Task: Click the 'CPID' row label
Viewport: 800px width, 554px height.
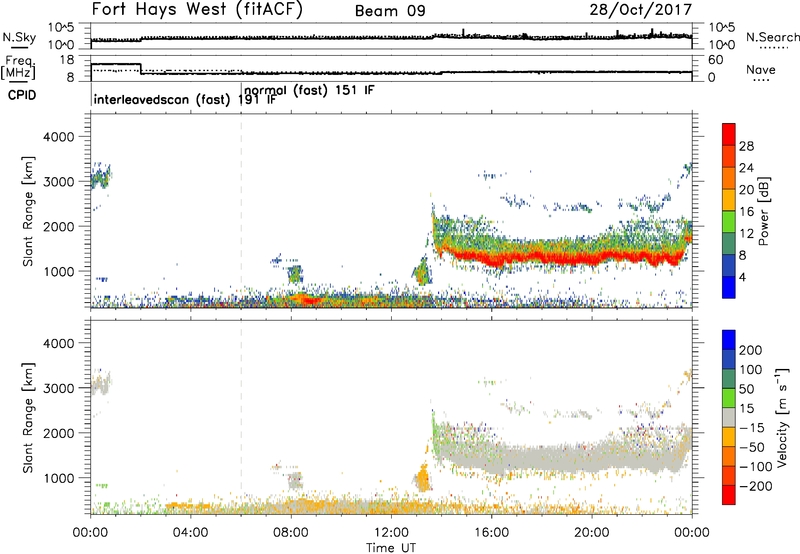Action: tap(21, 95)
